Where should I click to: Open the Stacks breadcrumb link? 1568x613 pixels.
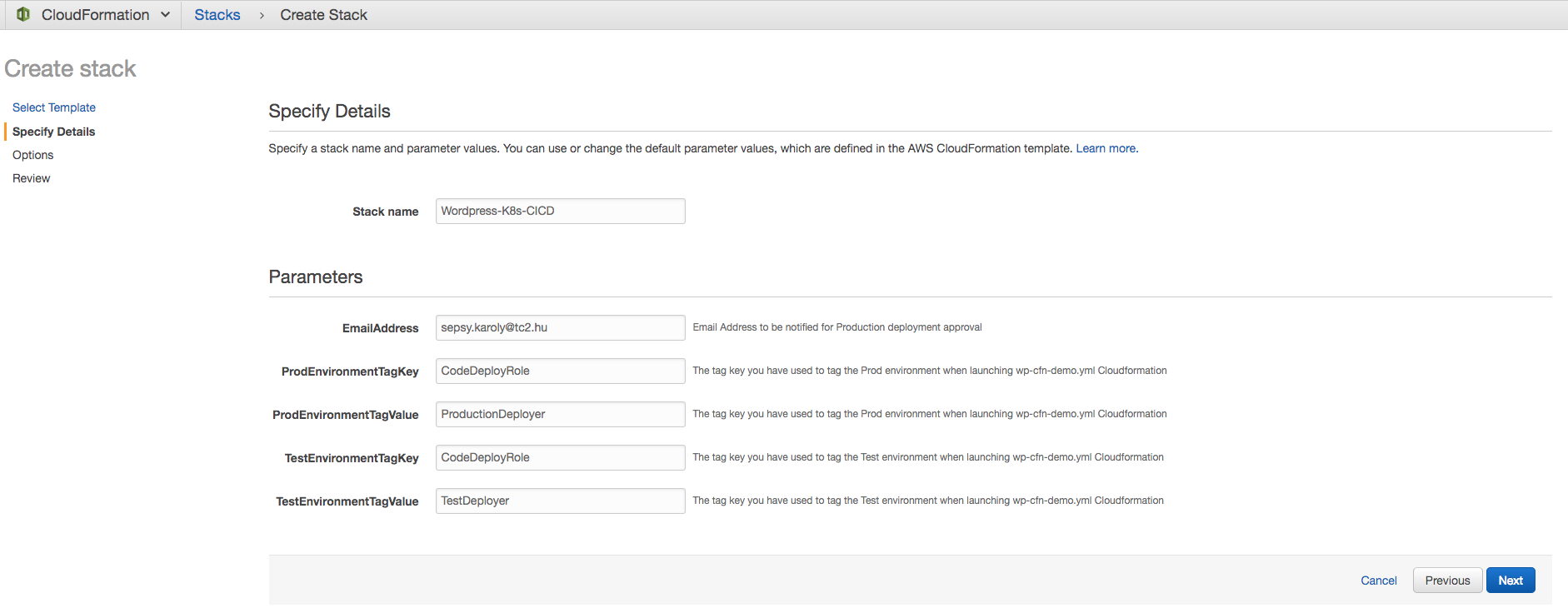click(x=217, y=15)
